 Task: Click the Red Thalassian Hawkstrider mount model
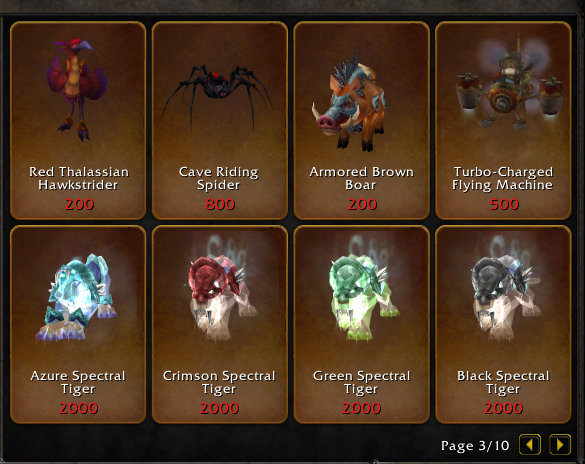(77, 88)
